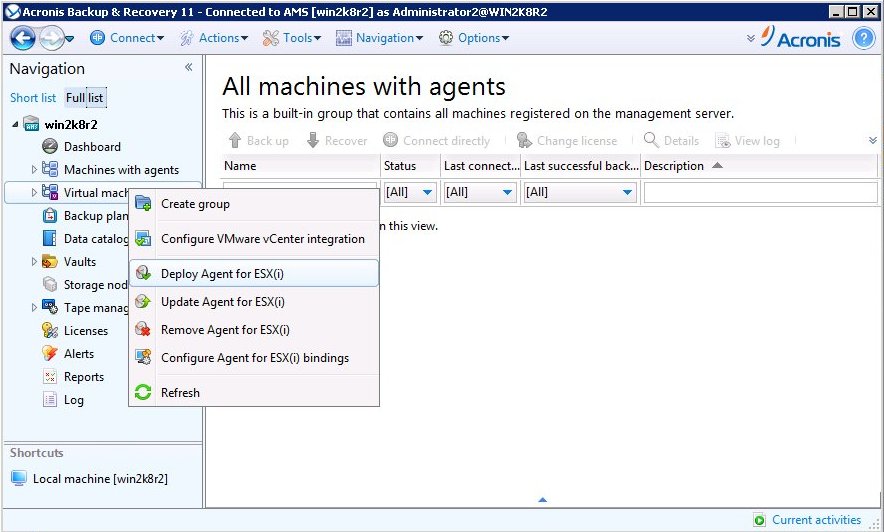Viewport: 884px width, 532px height.
Task: Click the Local machine shortcut icon
Action: [x=19, y=479]
